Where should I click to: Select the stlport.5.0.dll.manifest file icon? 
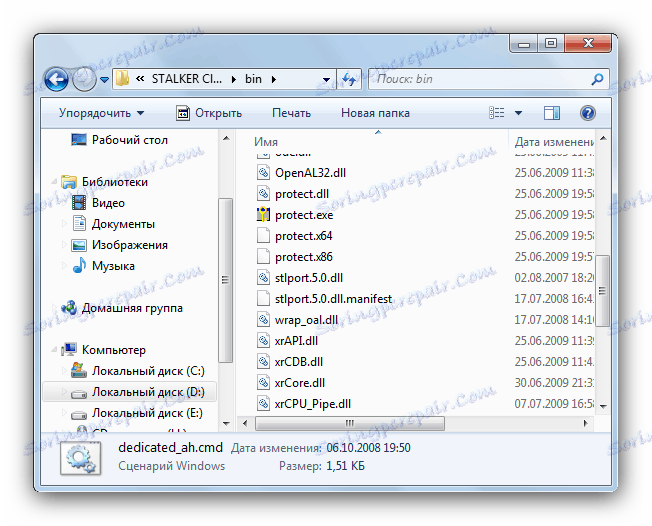(263, 299)
